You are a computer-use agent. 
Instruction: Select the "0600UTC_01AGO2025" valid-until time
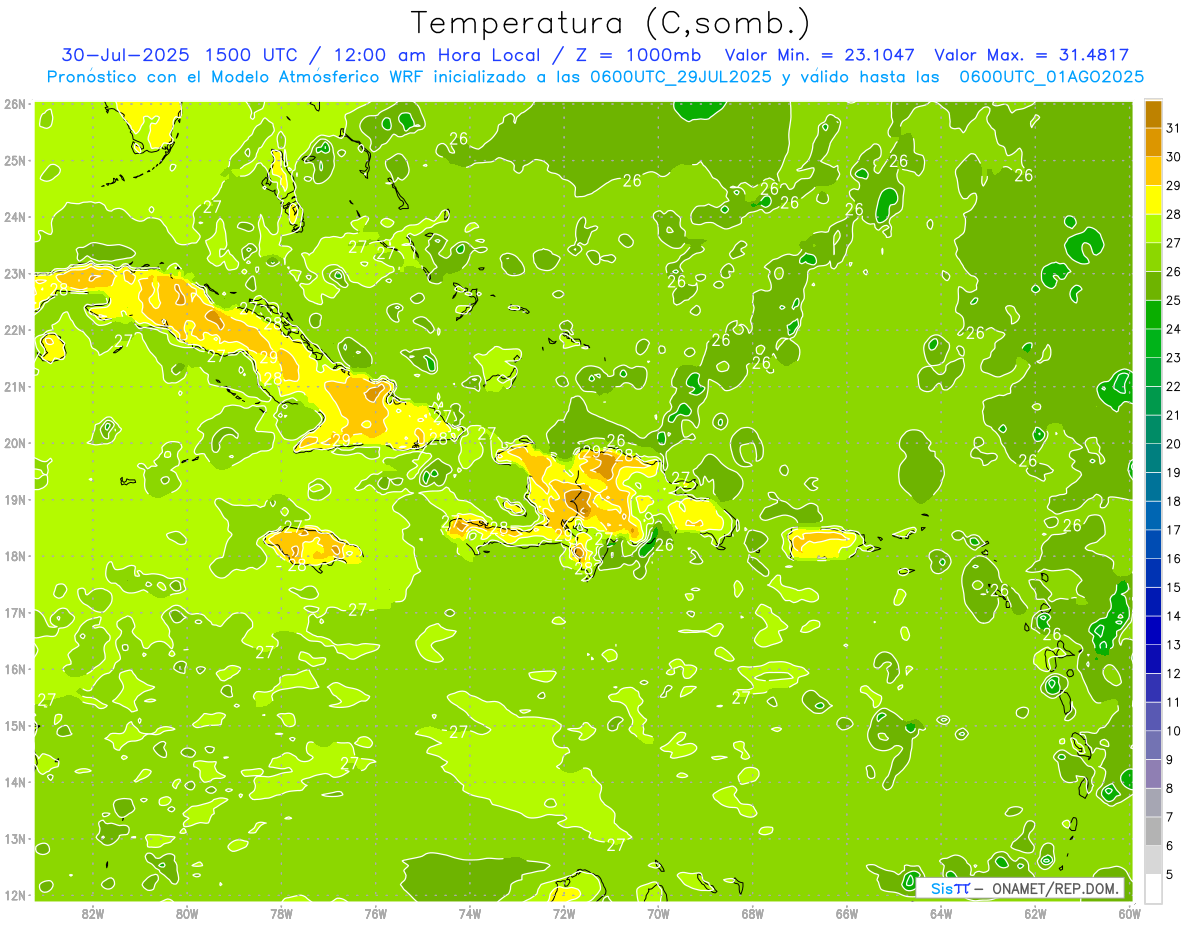point(1052,77)
